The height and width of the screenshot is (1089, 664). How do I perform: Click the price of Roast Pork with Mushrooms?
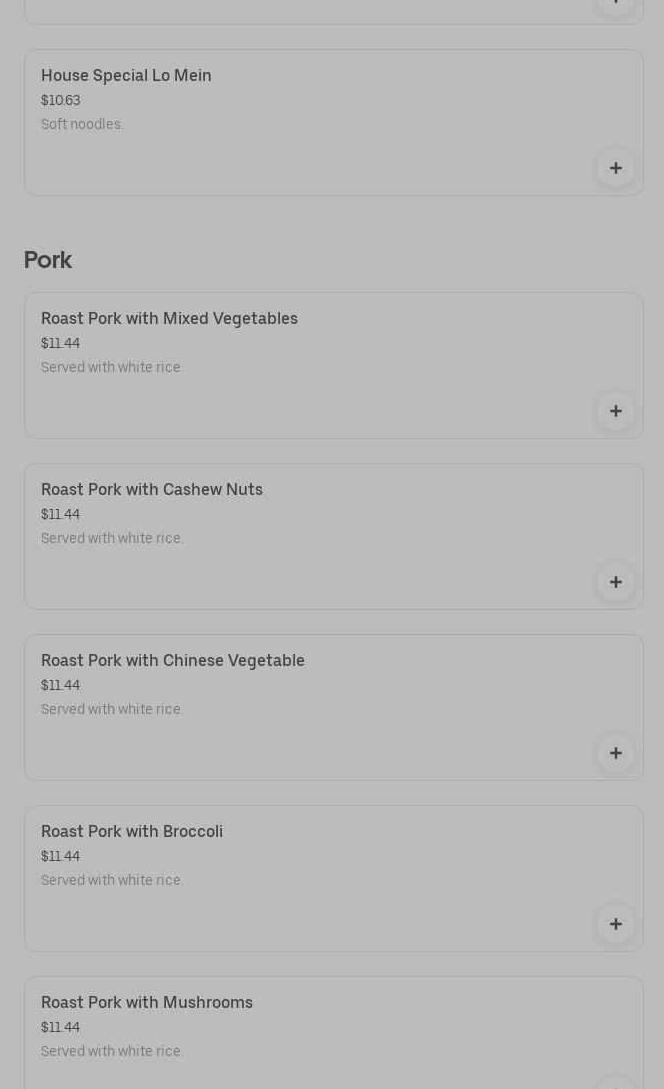60,1028
